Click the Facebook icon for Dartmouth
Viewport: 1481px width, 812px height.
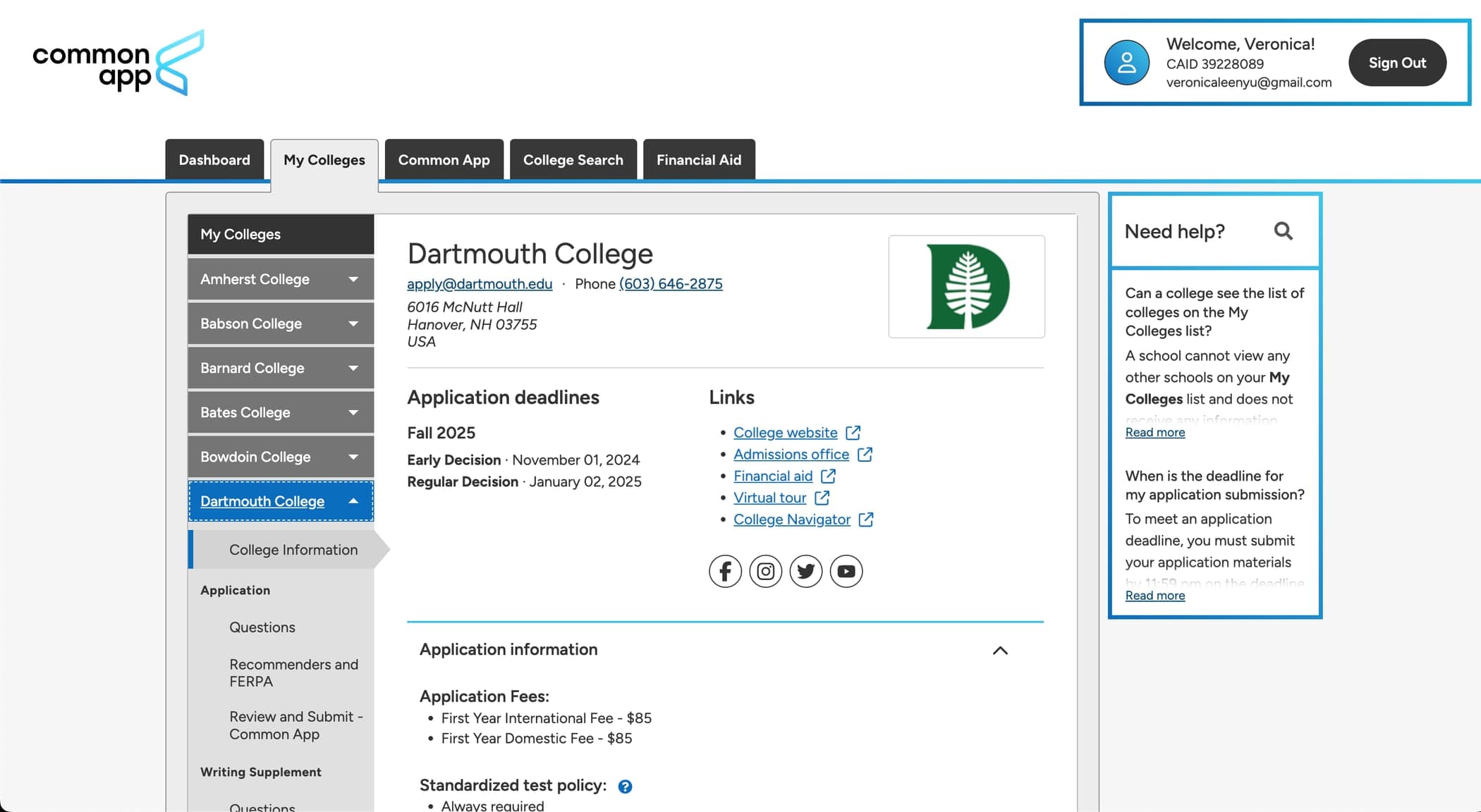725,570
